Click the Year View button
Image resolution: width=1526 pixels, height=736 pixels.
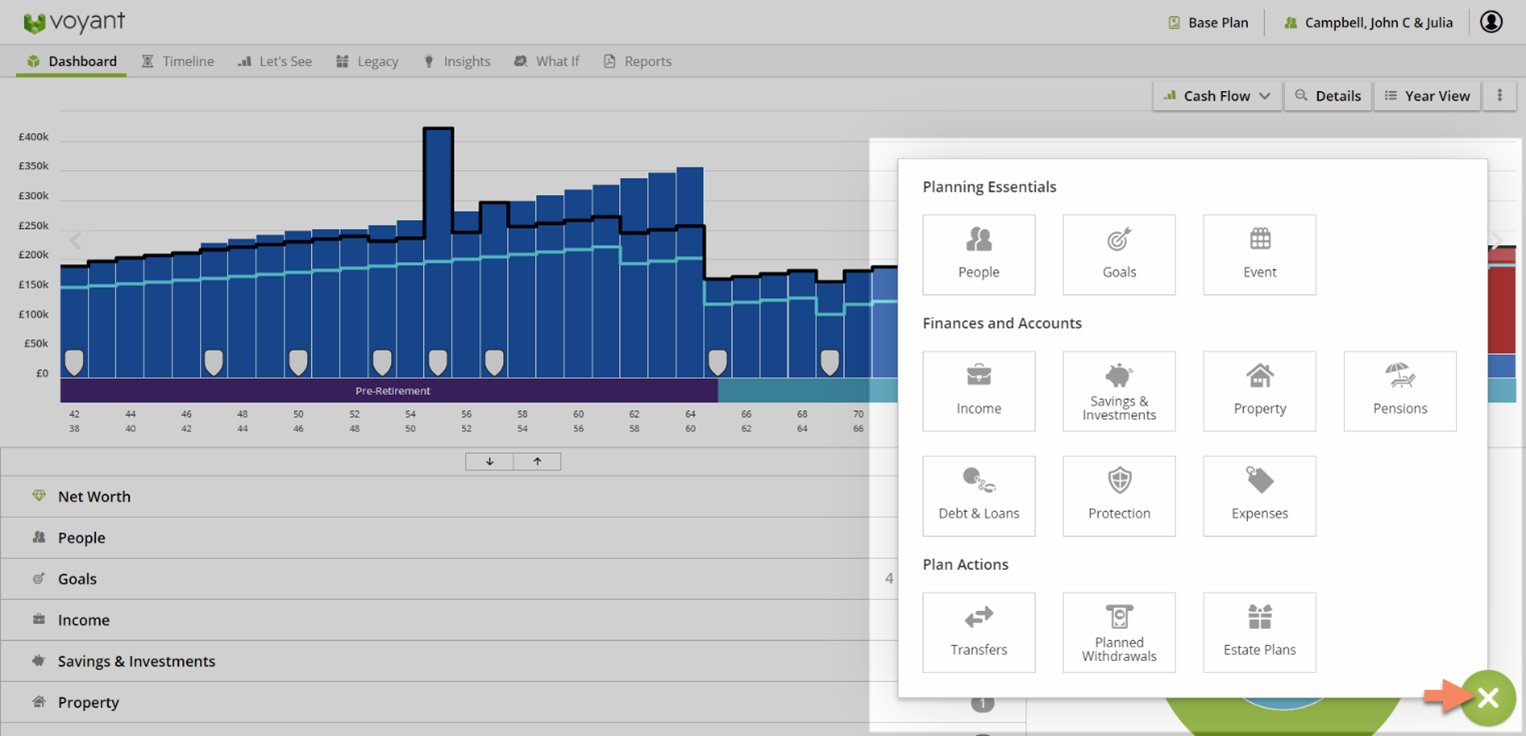tap(1427, 95)
